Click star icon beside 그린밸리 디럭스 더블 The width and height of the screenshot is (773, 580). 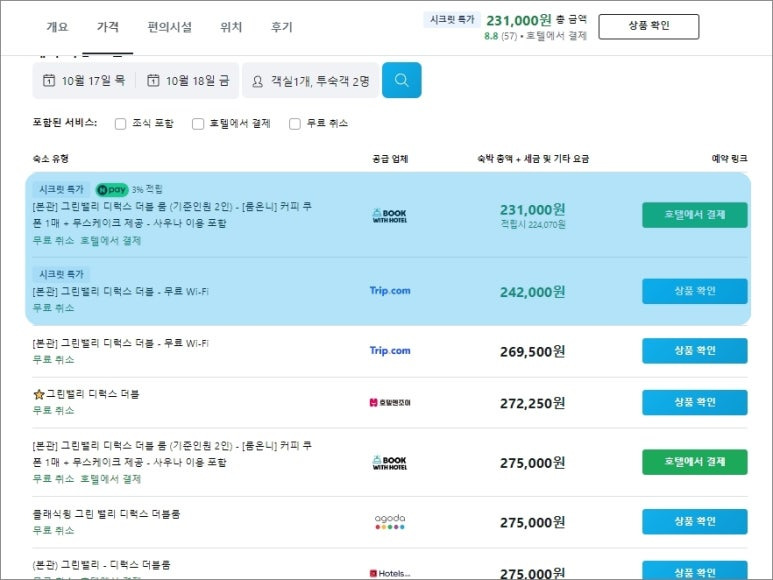click(x=38, y=394)
